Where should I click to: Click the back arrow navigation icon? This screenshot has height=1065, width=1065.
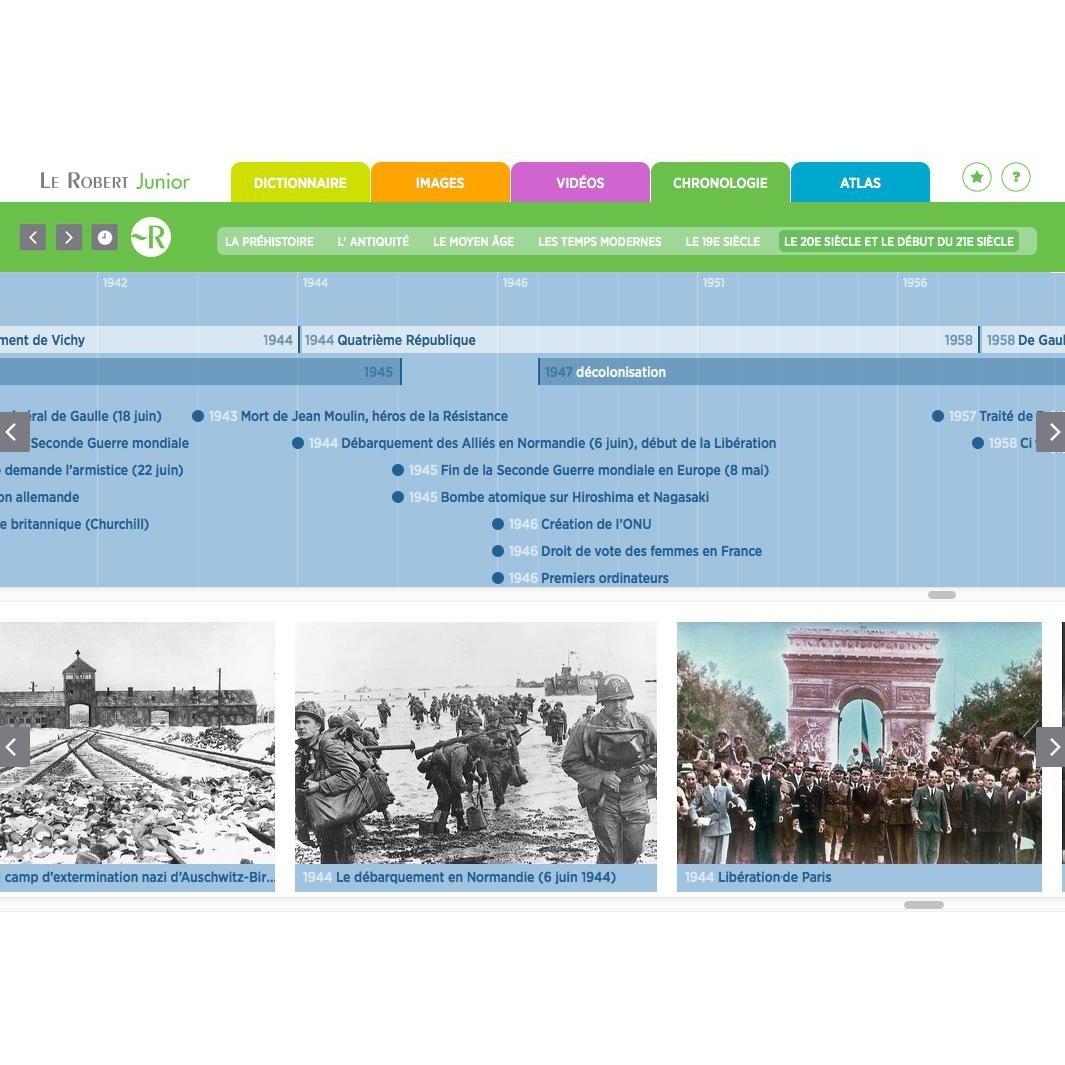[x=33, y=237]
